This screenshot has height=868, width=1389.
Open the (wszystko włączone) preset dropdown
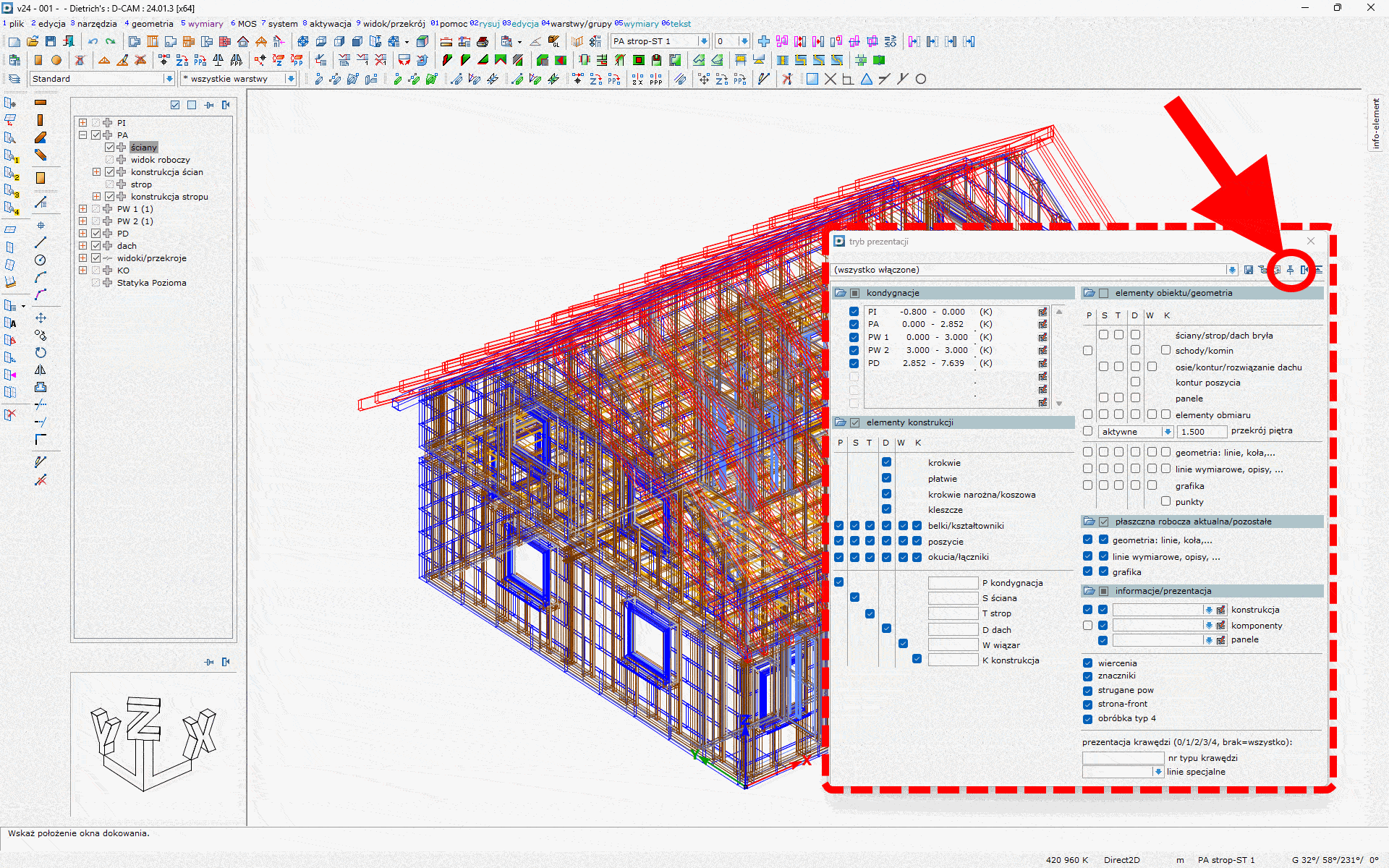[1231, 270]
